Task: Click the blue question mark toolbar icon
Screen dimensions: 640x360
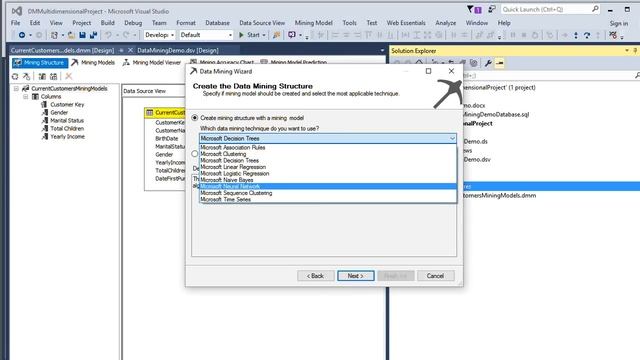Action: coord(587,36)
